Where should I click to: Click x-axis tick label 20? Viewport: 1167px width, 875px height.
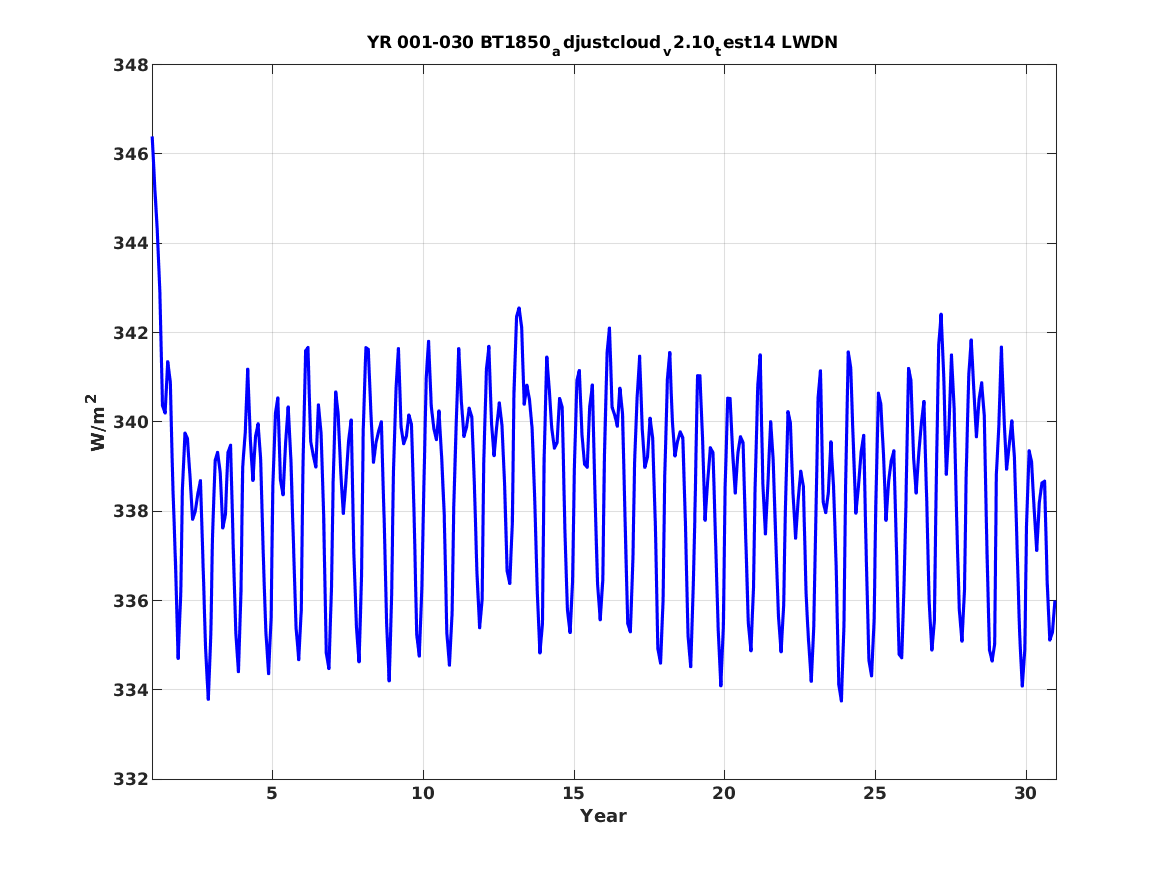tap(724, 794)
